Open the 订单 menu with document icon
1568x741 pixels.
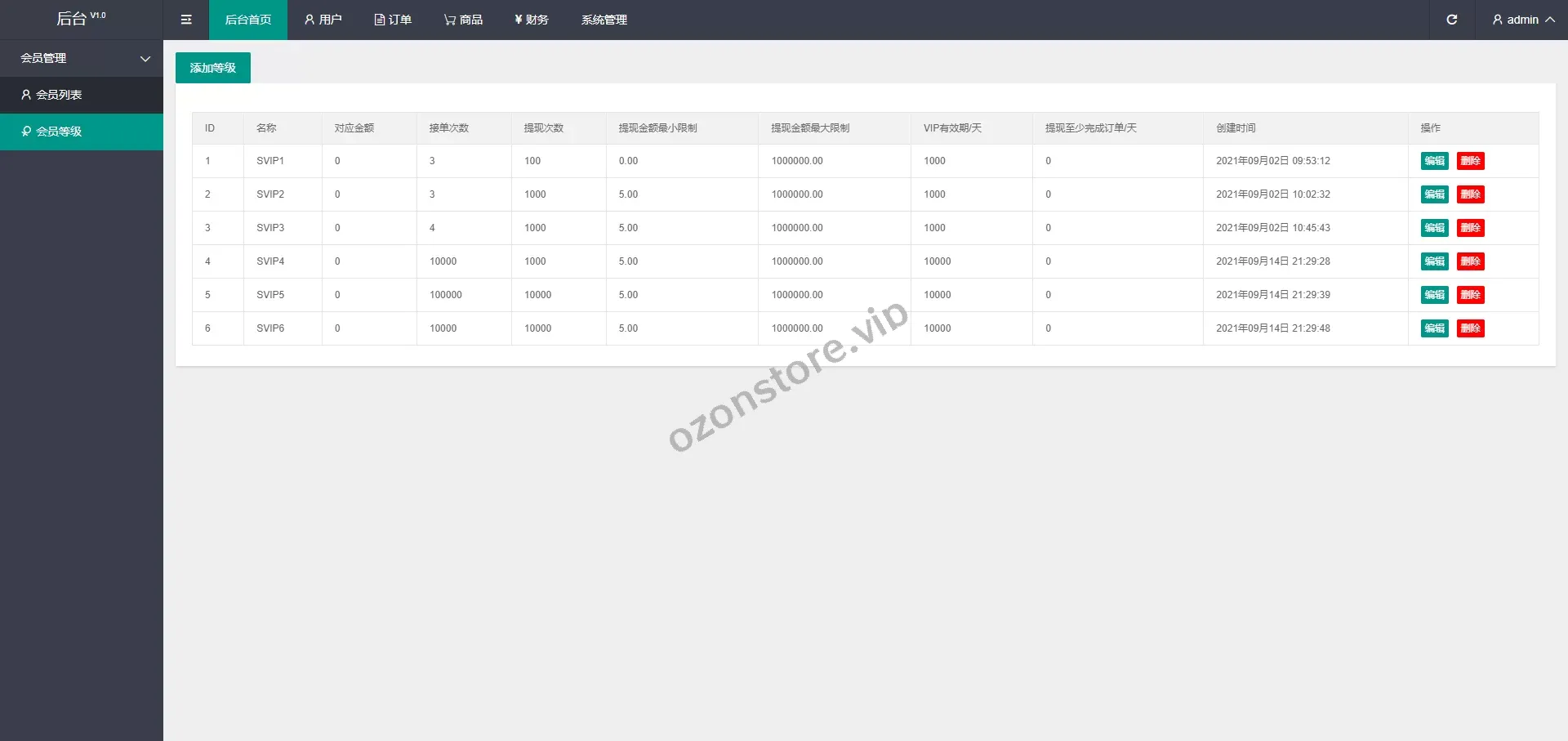point(393,20)
